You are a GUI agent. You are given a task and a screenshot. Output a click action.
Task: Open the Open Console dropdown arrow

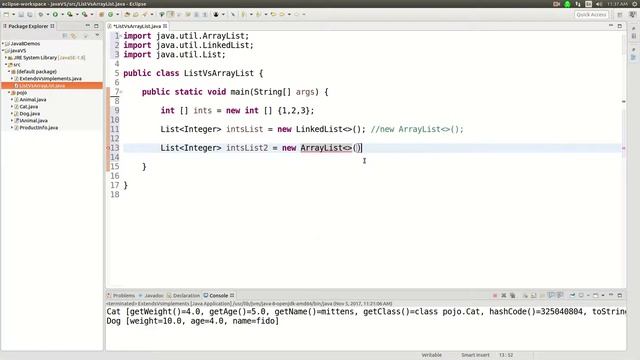603,295
